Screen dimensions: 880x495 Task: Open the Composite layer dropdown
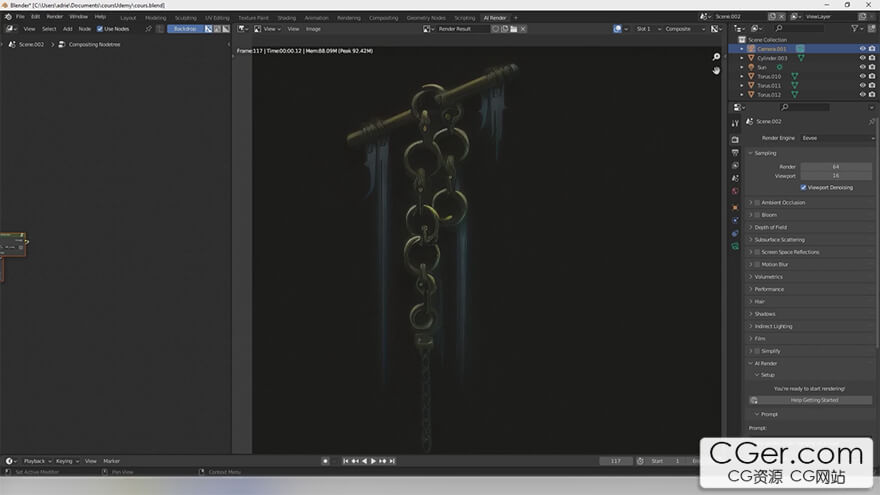point(684,29)
